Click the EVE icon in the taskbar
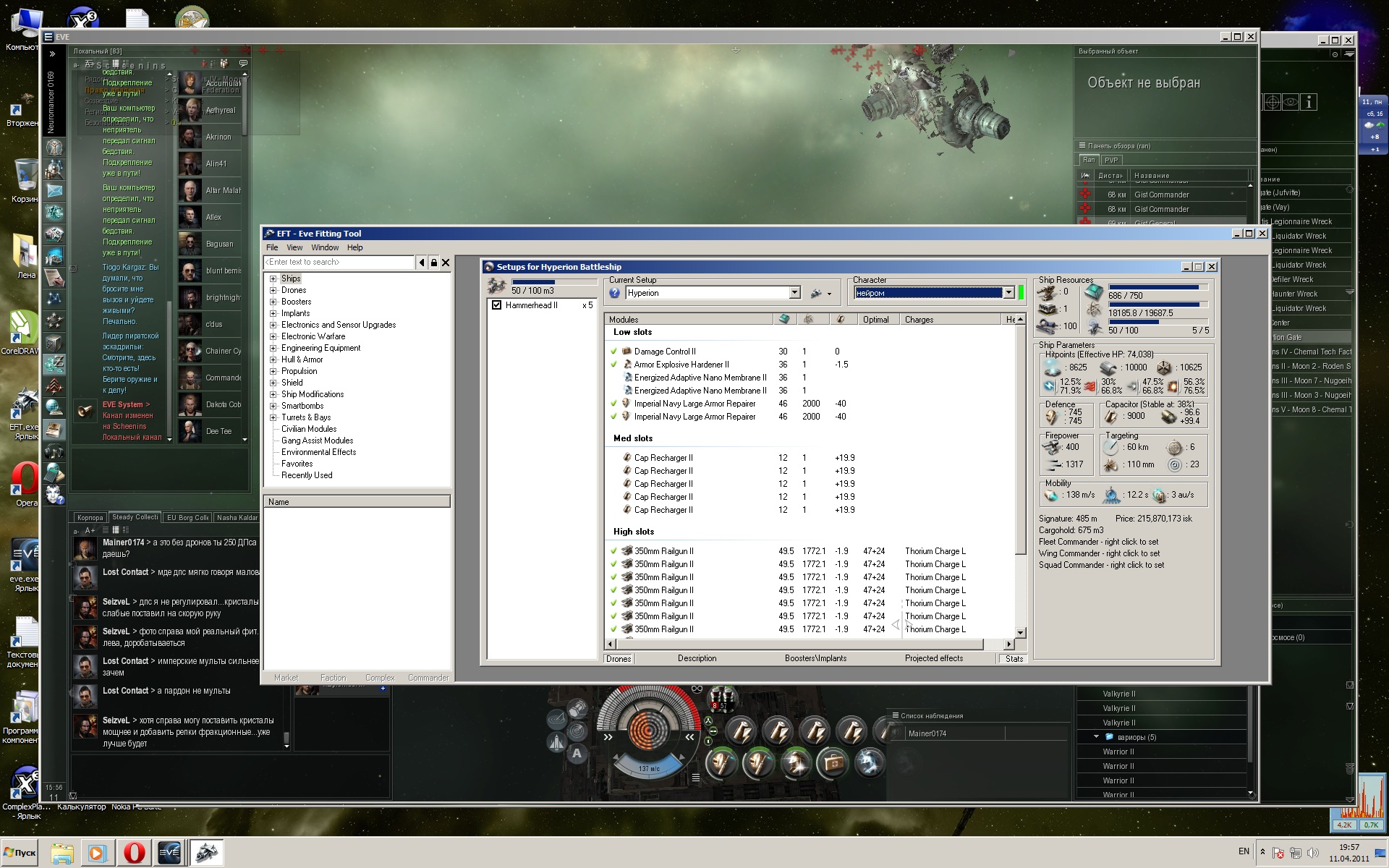Viewport: 1389px width, 868px height. tap(169, 853)
